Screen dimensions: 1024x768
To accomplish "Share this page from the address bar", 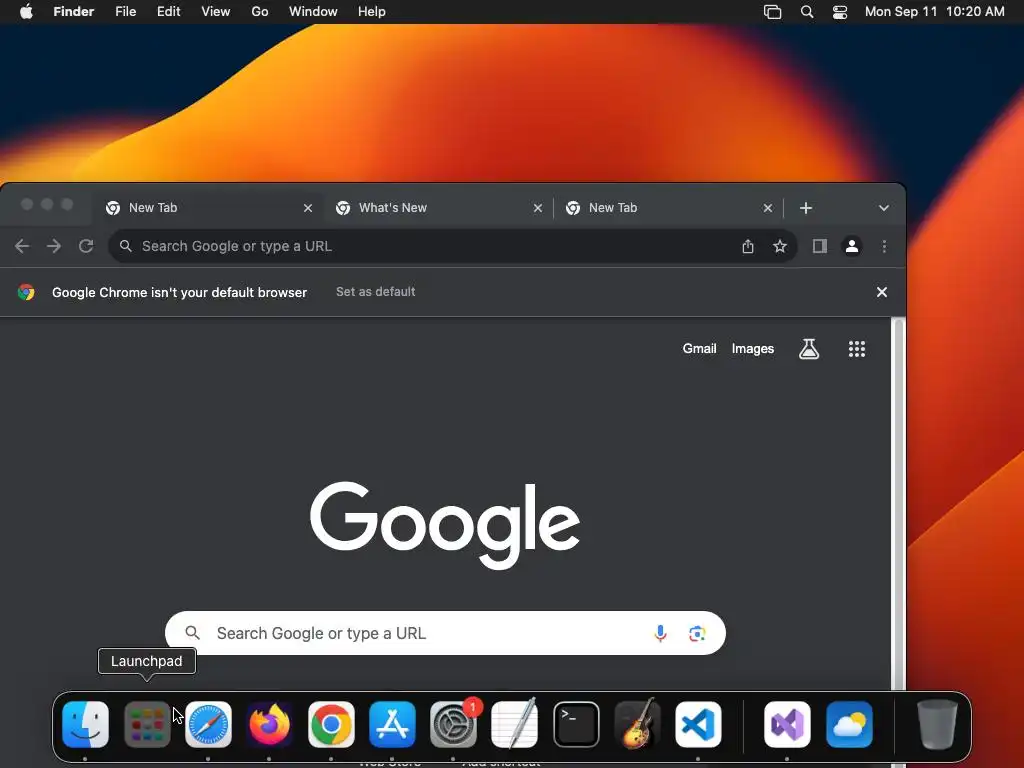I will click(x=748, y=246).
